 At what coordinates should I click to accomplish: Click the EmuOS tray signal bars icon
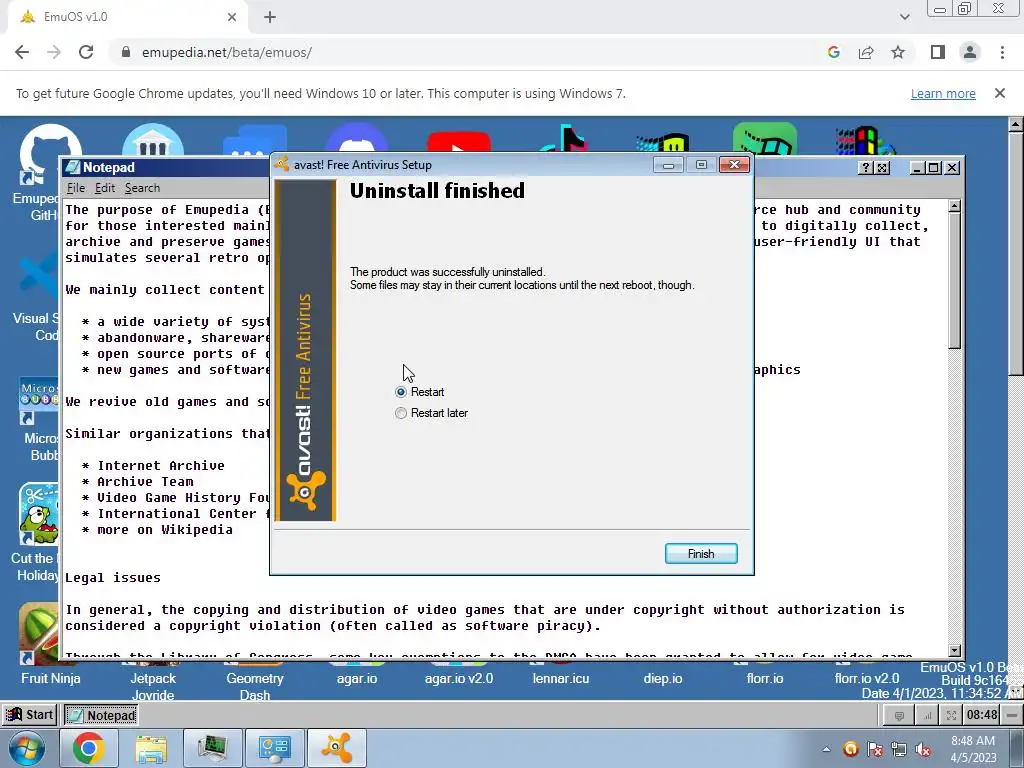926,716
